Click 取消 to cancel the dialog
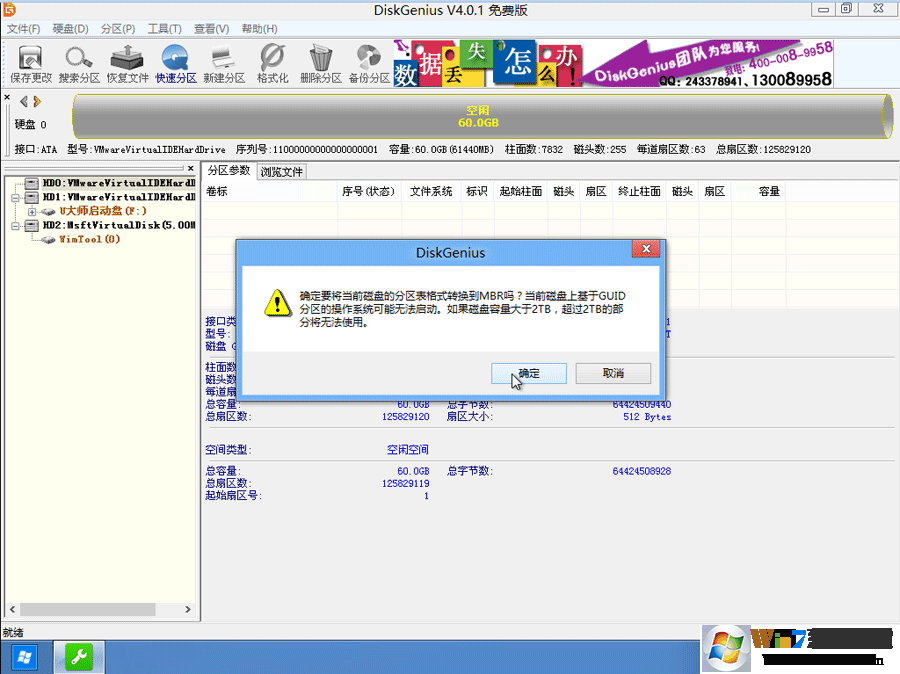 pyautogui.click(x=613, y=372)
